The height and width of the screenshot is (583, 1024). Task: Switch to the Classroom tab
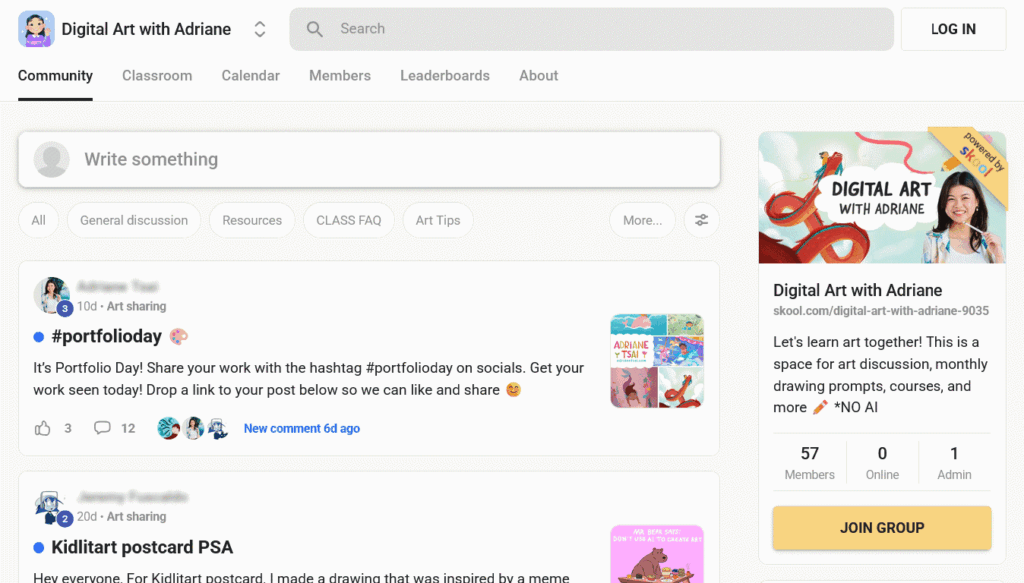coord(157,76)
